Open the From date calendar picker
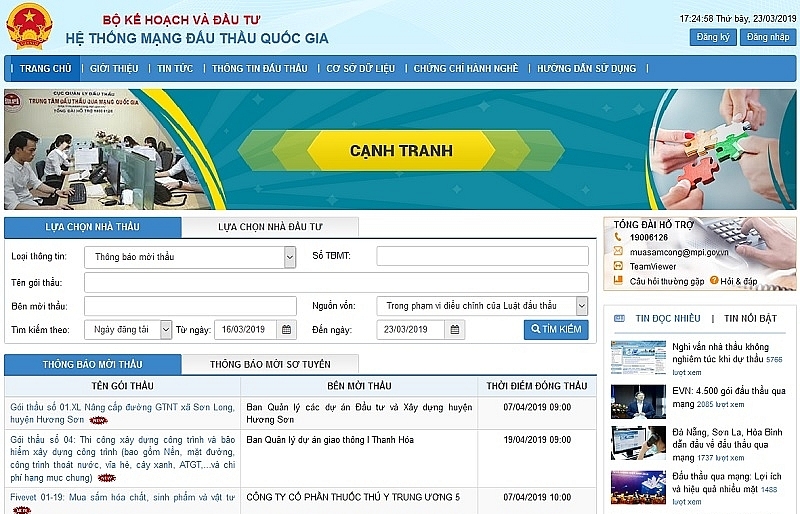Screen dimensions: 800x514 tap(287, 329)
